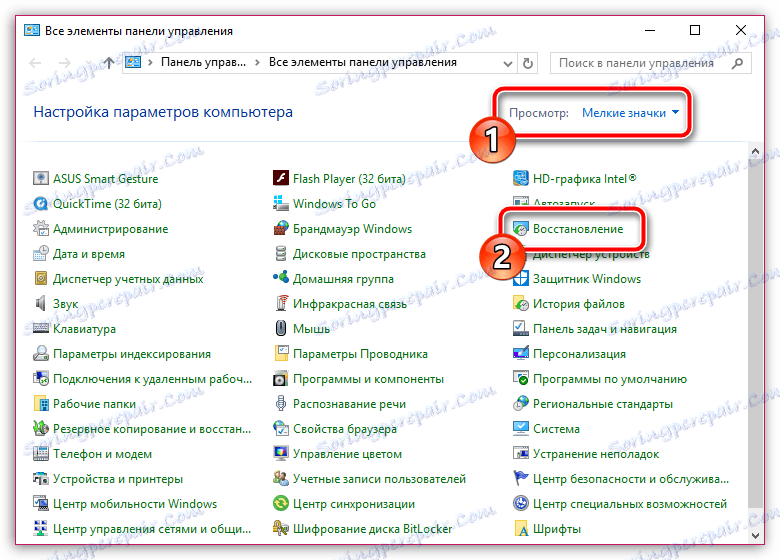This screenshot has width=780, height=560.
Task: Click the Брандмауэр Windows icon
Action: [x=281, y=228]
